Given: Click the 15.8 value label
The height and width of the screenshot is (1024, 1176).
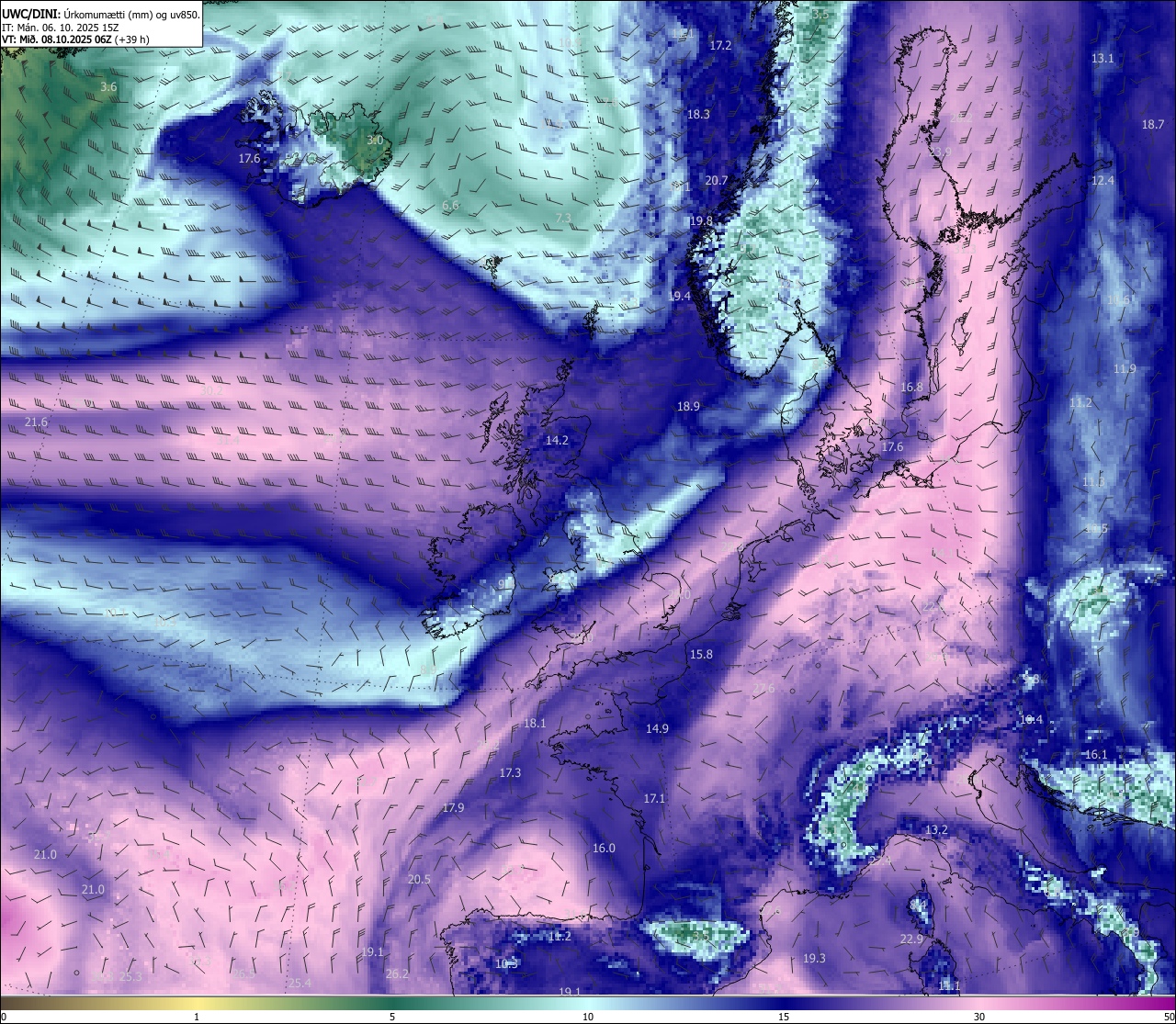Looking at the screenshot, I should (x=701, y=654).
